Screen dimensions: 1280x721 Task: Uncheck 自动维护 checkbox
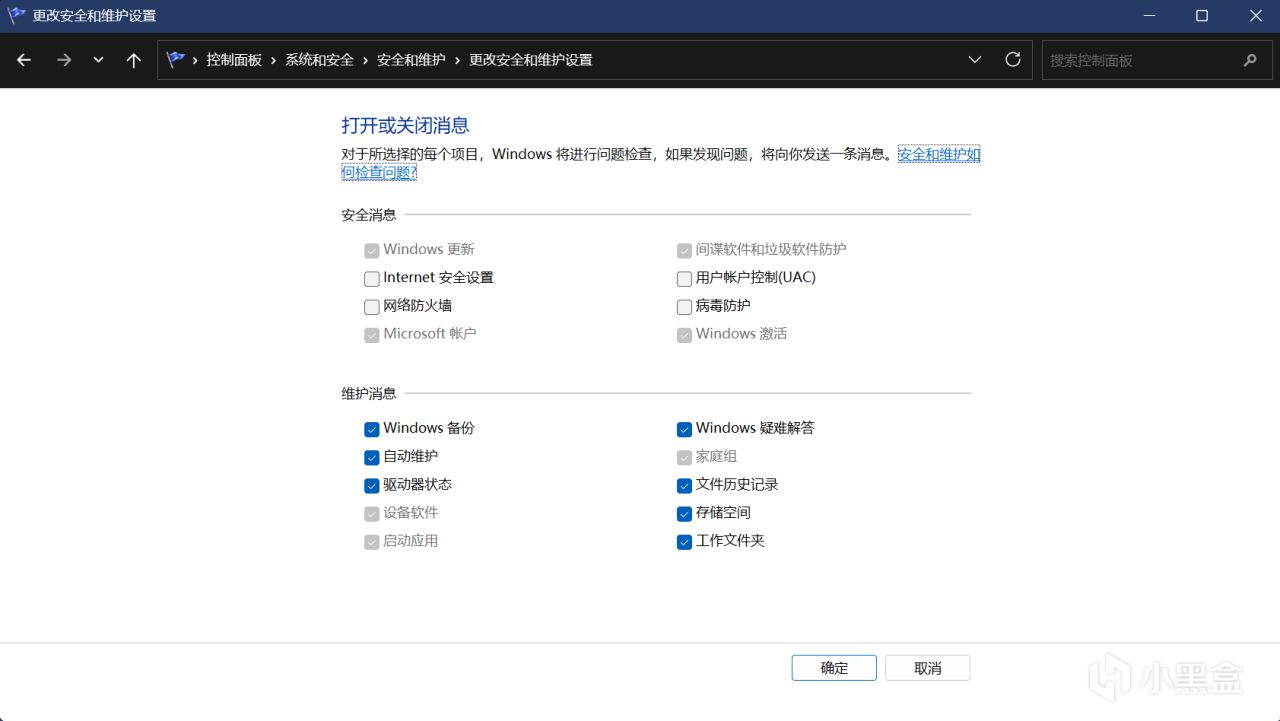point(372,458)
